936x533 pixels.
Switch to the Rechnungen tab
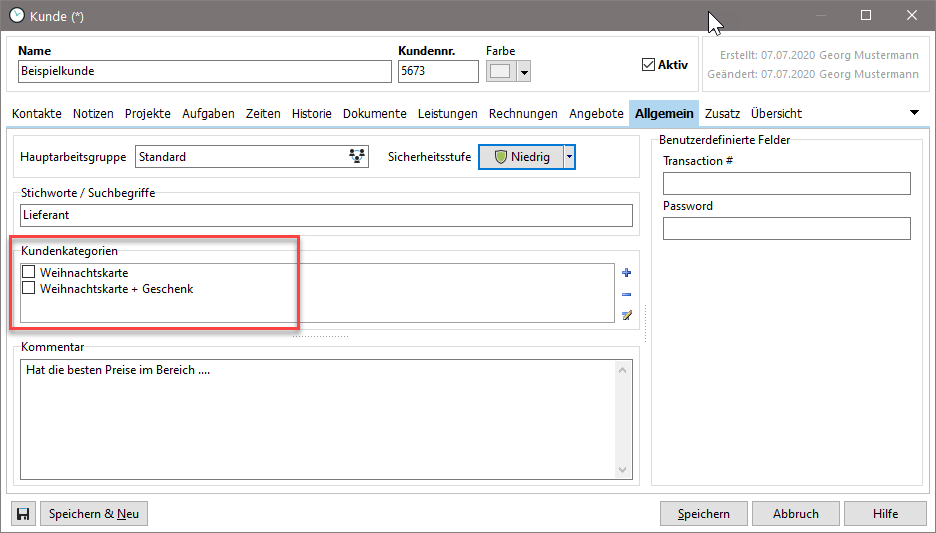pyautogui.click(x=523, y=114)
